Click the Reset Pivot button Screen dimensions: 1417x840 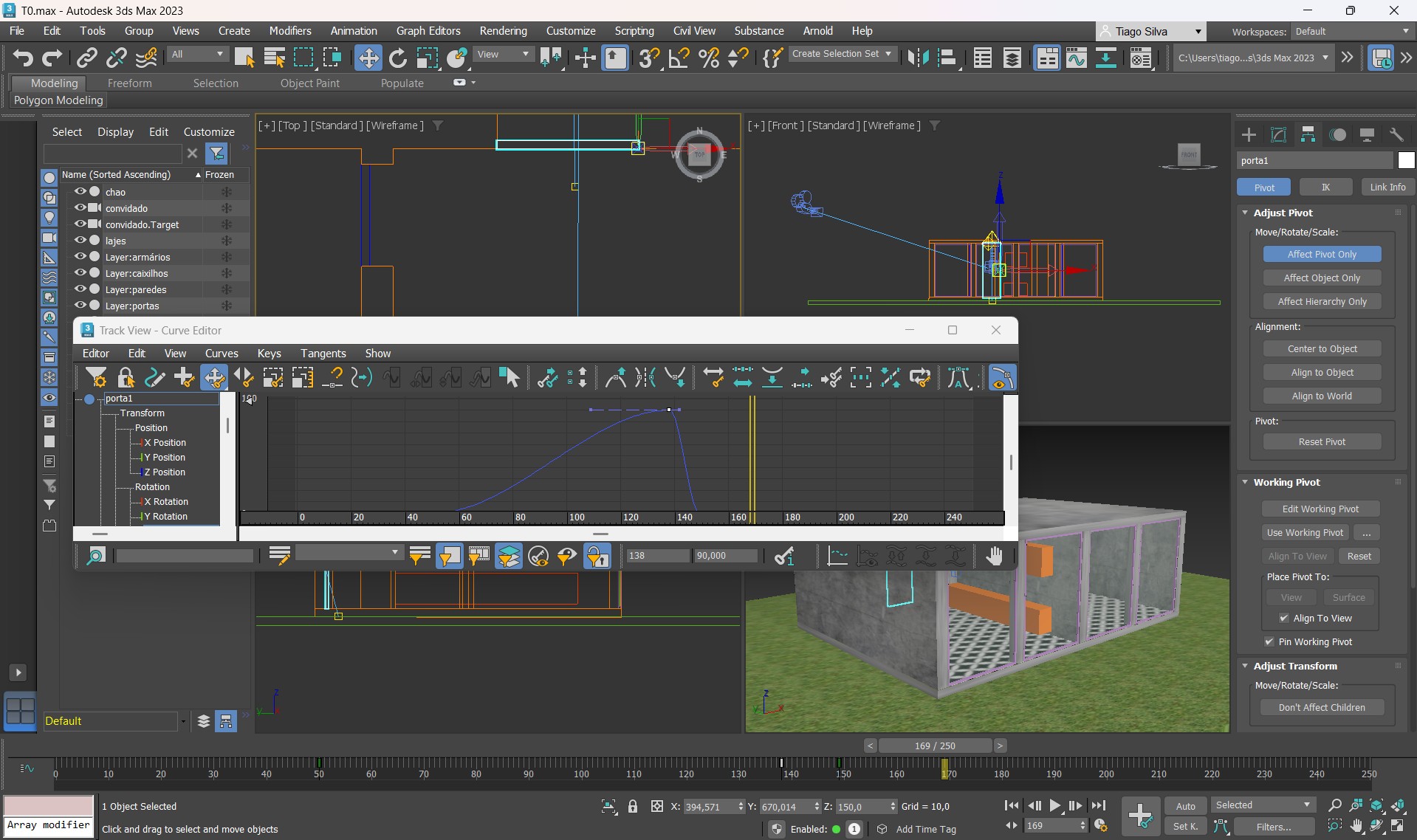tap(1321, 442)
